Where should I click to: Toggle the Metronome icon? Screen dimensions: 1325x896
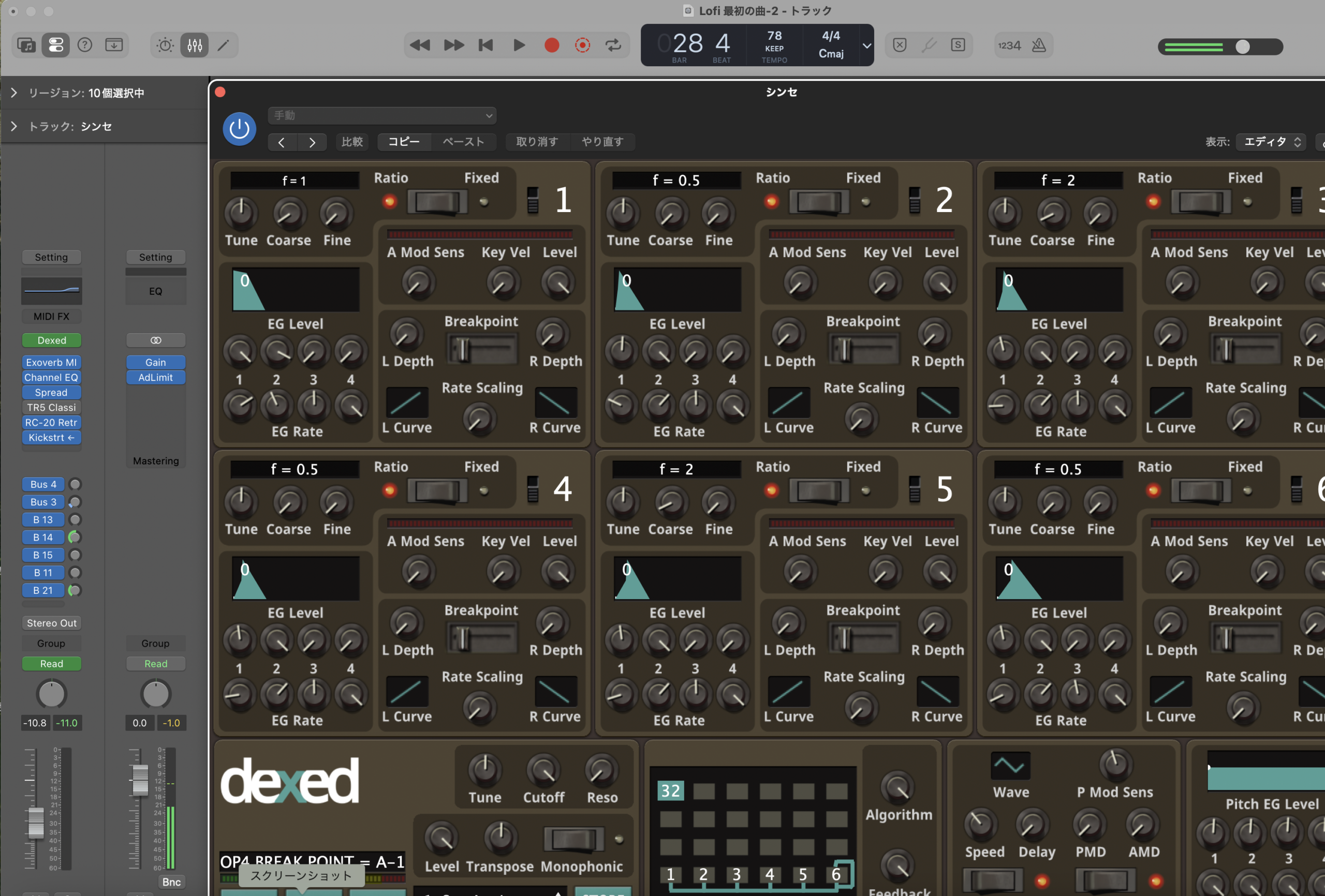coord(1039,45)
